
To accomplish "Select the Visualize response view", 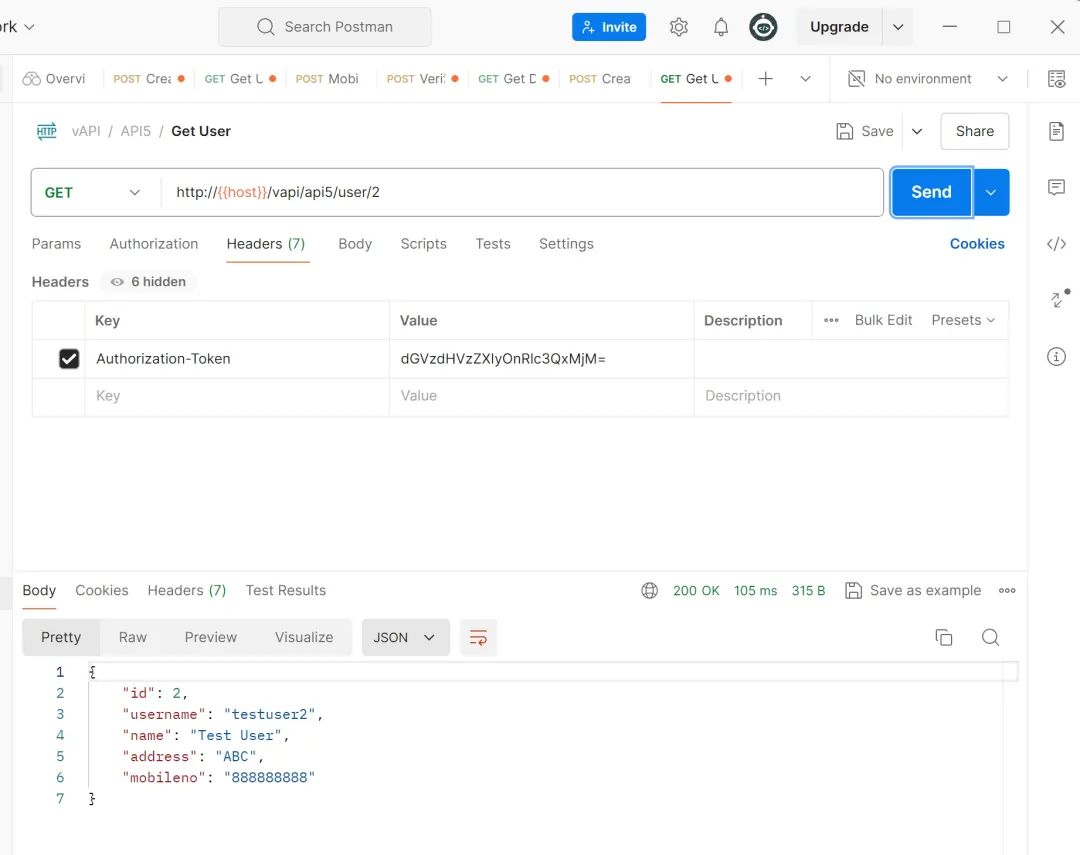I will point(304,637).
